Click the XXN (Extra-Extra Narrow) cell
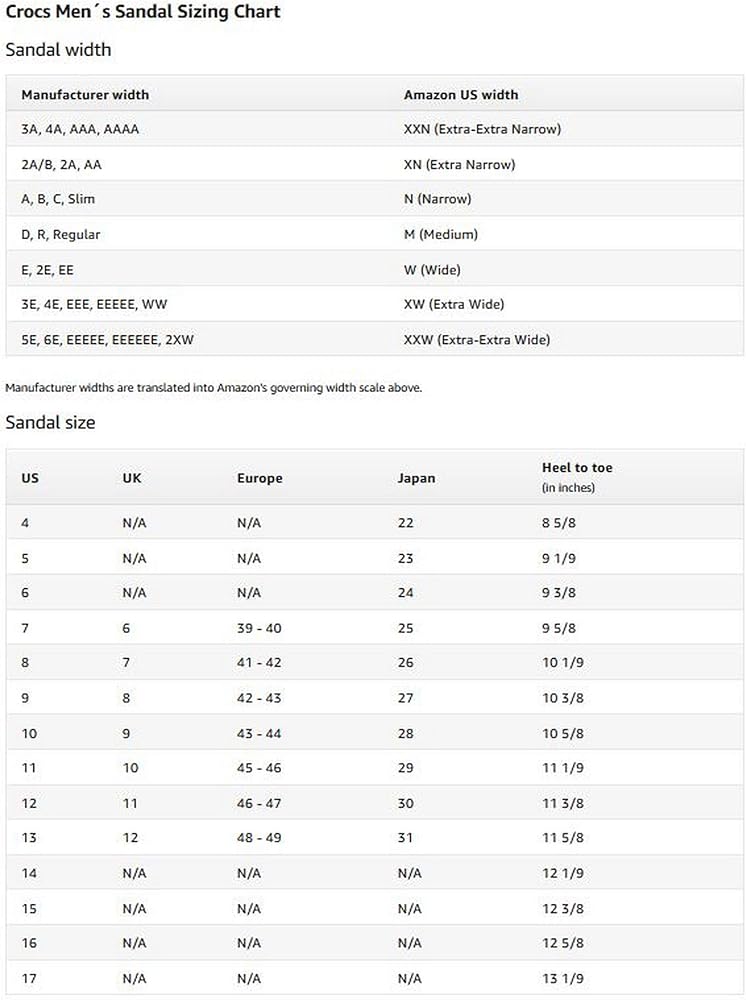Image resolution: width=746 pixels, height=1000 pixels. 482,129
